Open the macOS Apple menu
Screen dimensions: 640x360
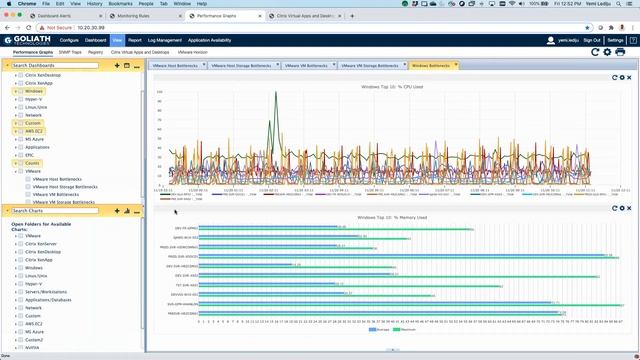(9, 4)
